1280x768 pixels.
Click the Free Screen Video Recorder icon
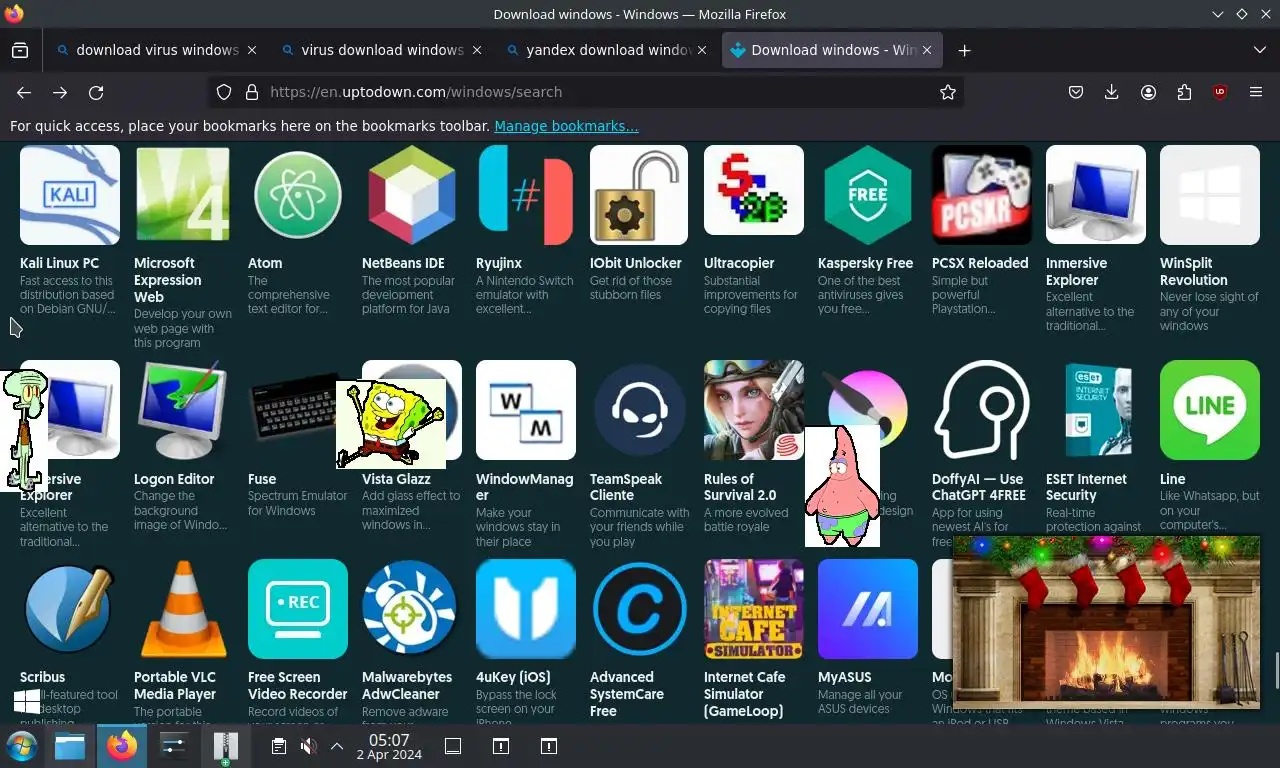[298, 609]
